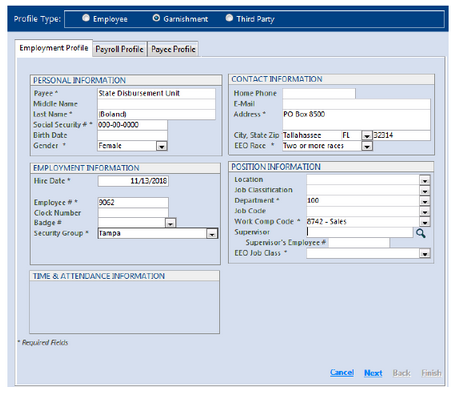The height and width of the screenshot is (394, 455).
Task: Click the Social Security number field
Action: [x=132, y=125]
